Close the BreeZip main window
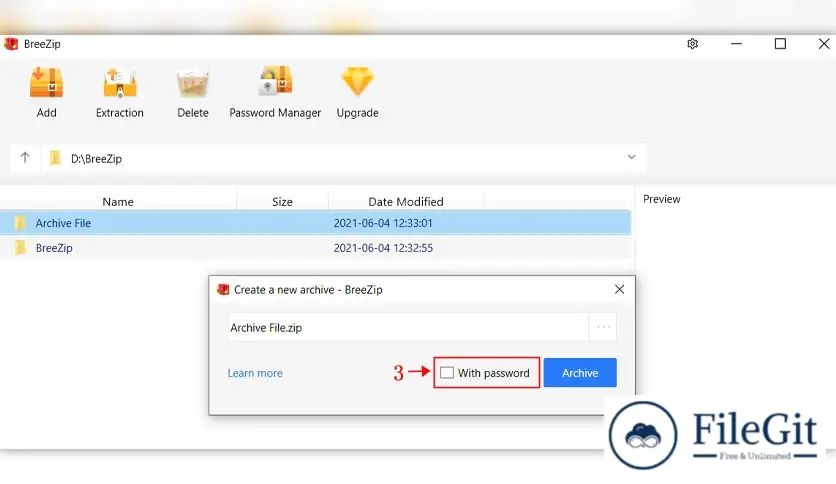The width and height of the screenshot is (836, 484). [x=824, y=44]
